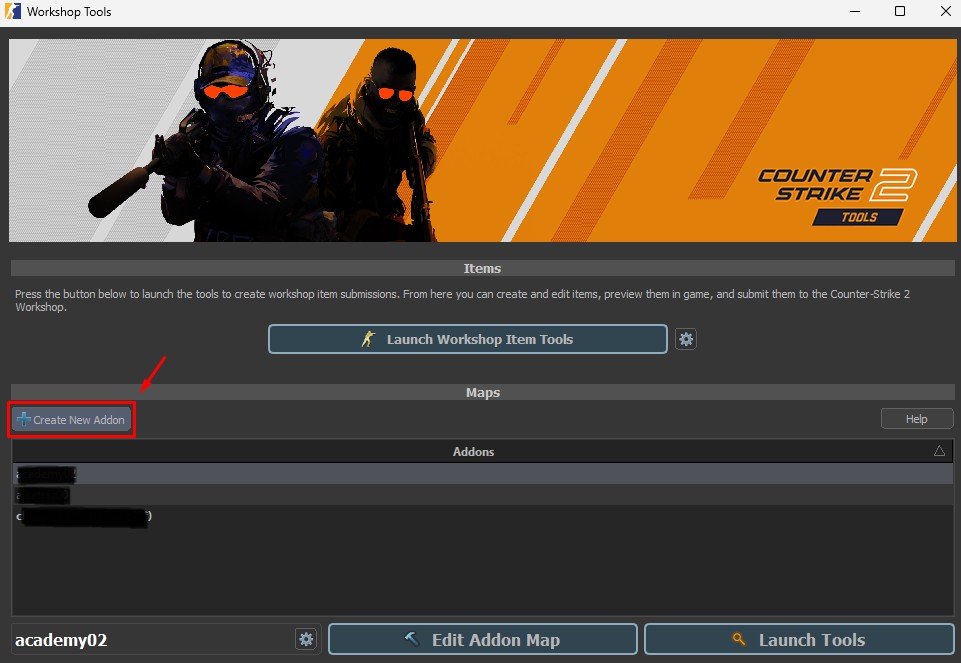Select the second redacted addon row

pos(482,494)
